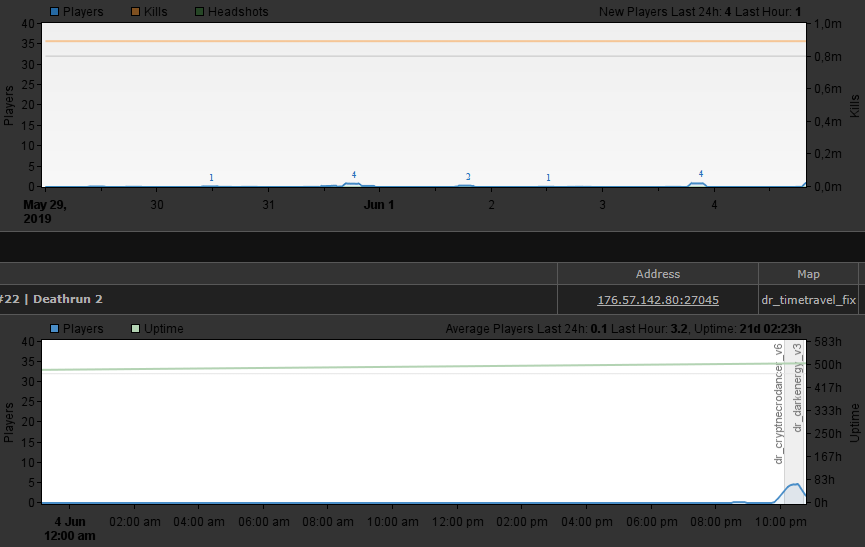Click the data label 2 near Jun 2
The width and height of the screenshot is (865, 547).
pos(468,176)
